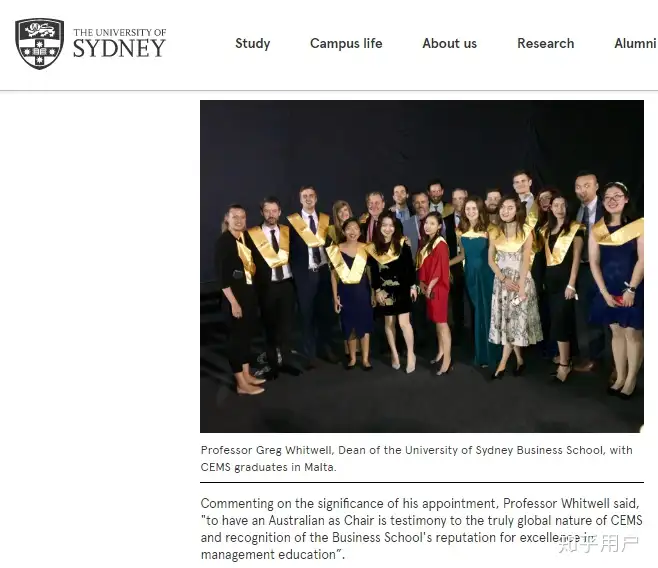
Task: Click the CEMS graduates group photo
Action: pyautogui.click(x=422, y=266)
